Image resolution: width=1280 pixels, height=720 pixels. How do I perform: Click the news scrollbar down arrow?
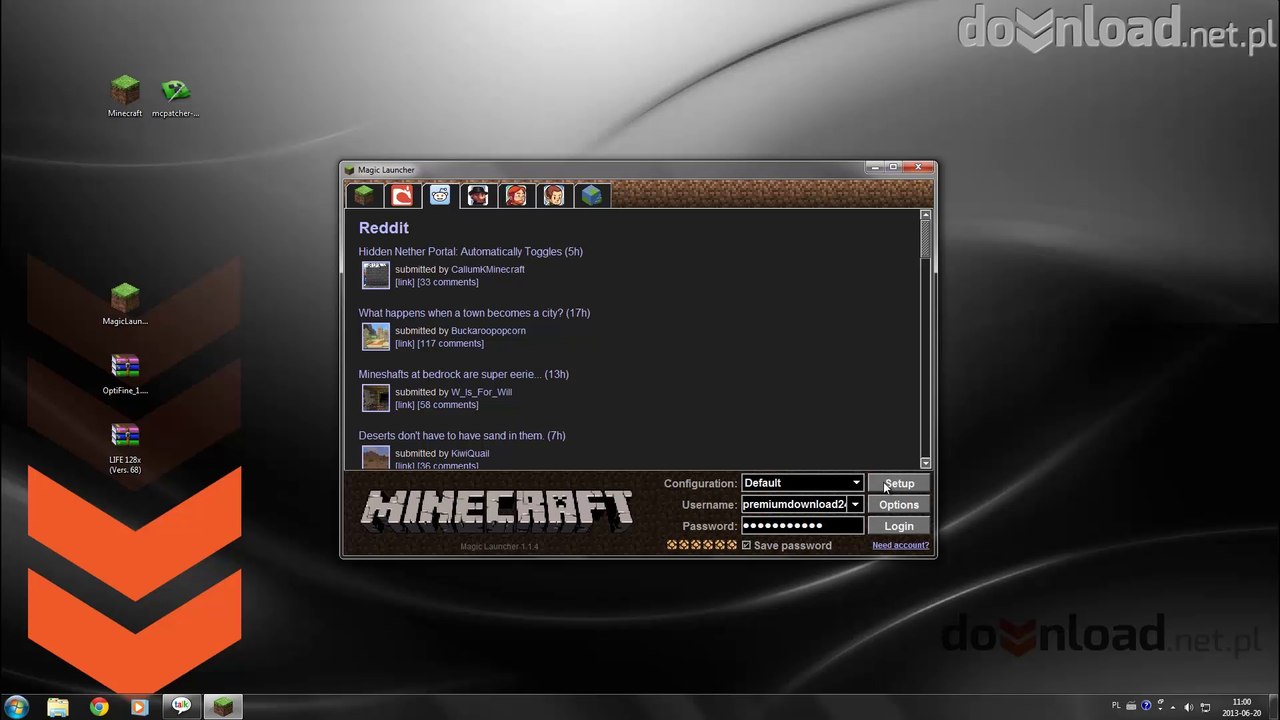[925, 463]
